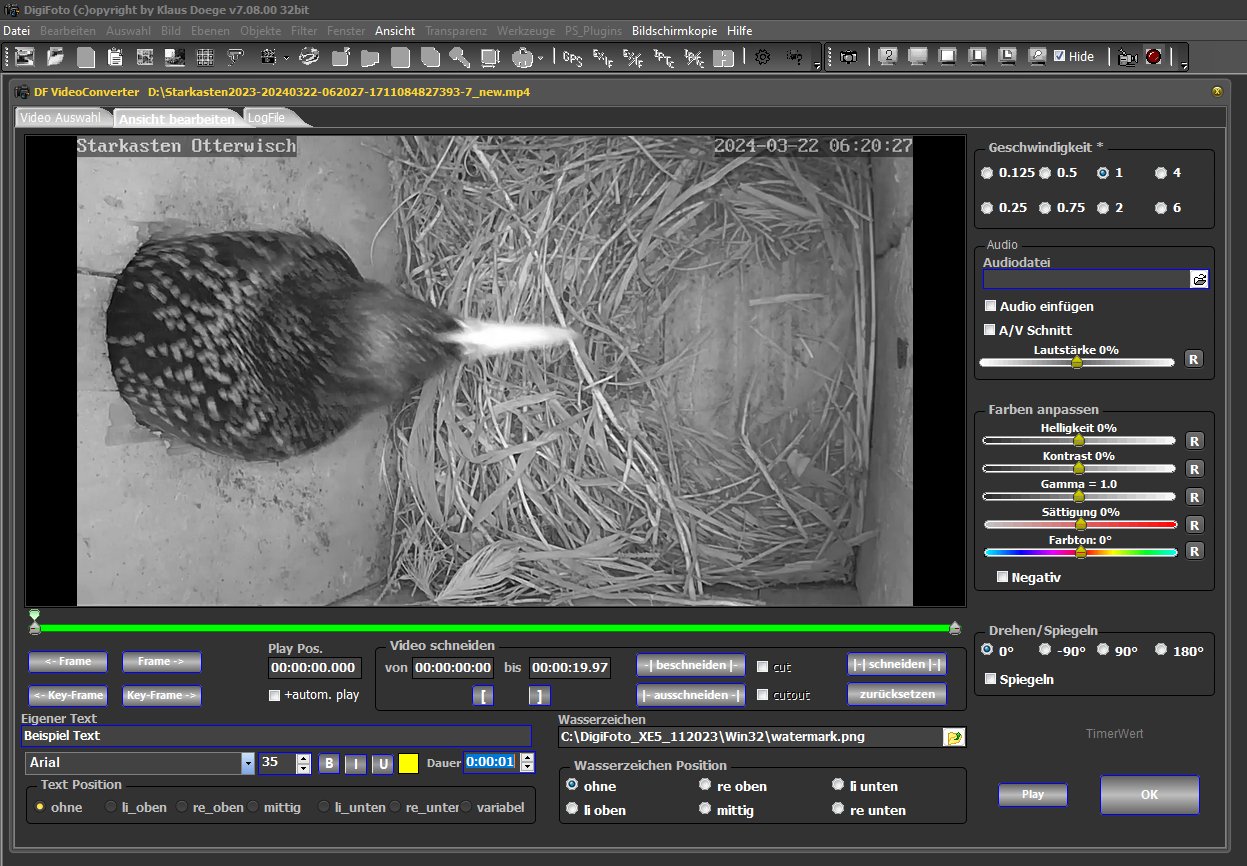Click the screenshot camera icon in toolbar

848,57
